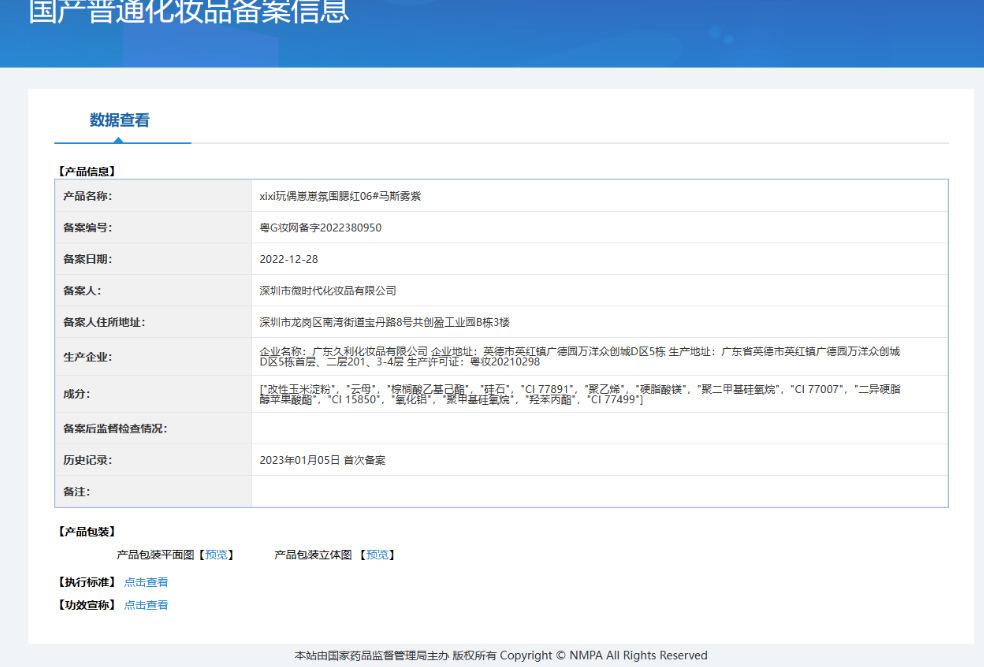Click the 备案人住所地址 row label
This screenshot has width=984, height=667.
(104, 322)
